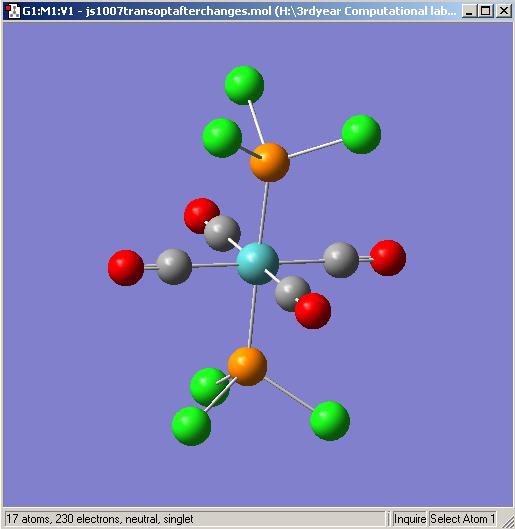Select the upper orange phosphorus atom
Screen dimensions: 515x529
tap(269, 162)
